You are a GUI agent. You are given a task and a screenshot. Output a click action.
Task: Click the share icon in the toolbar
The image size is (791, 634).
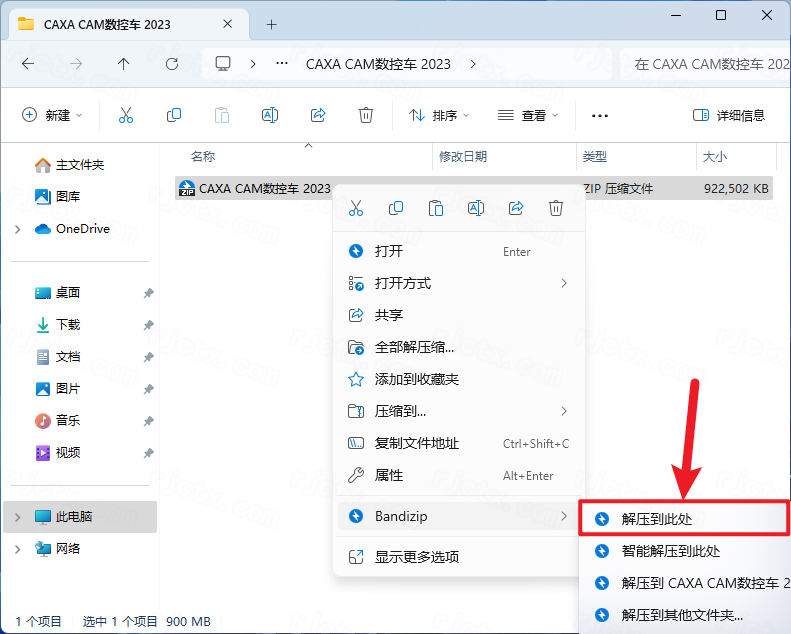318,115
